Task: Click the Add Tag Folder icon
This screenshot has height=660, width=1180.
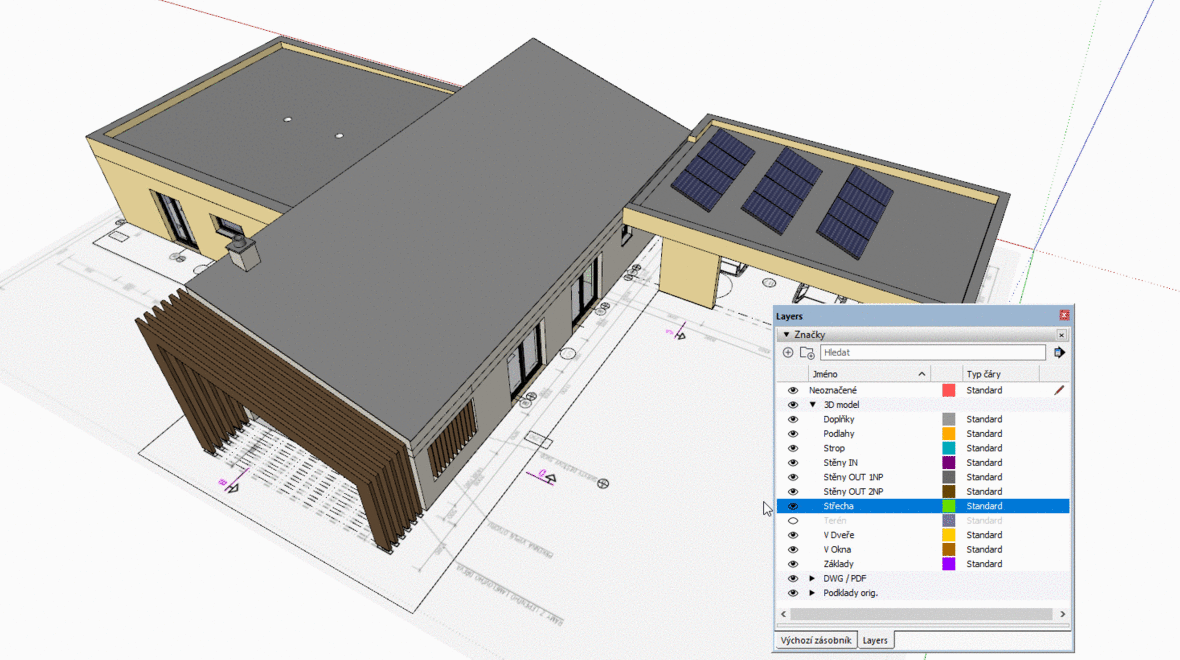Action: pyautogui.click(x=807, y=352)
